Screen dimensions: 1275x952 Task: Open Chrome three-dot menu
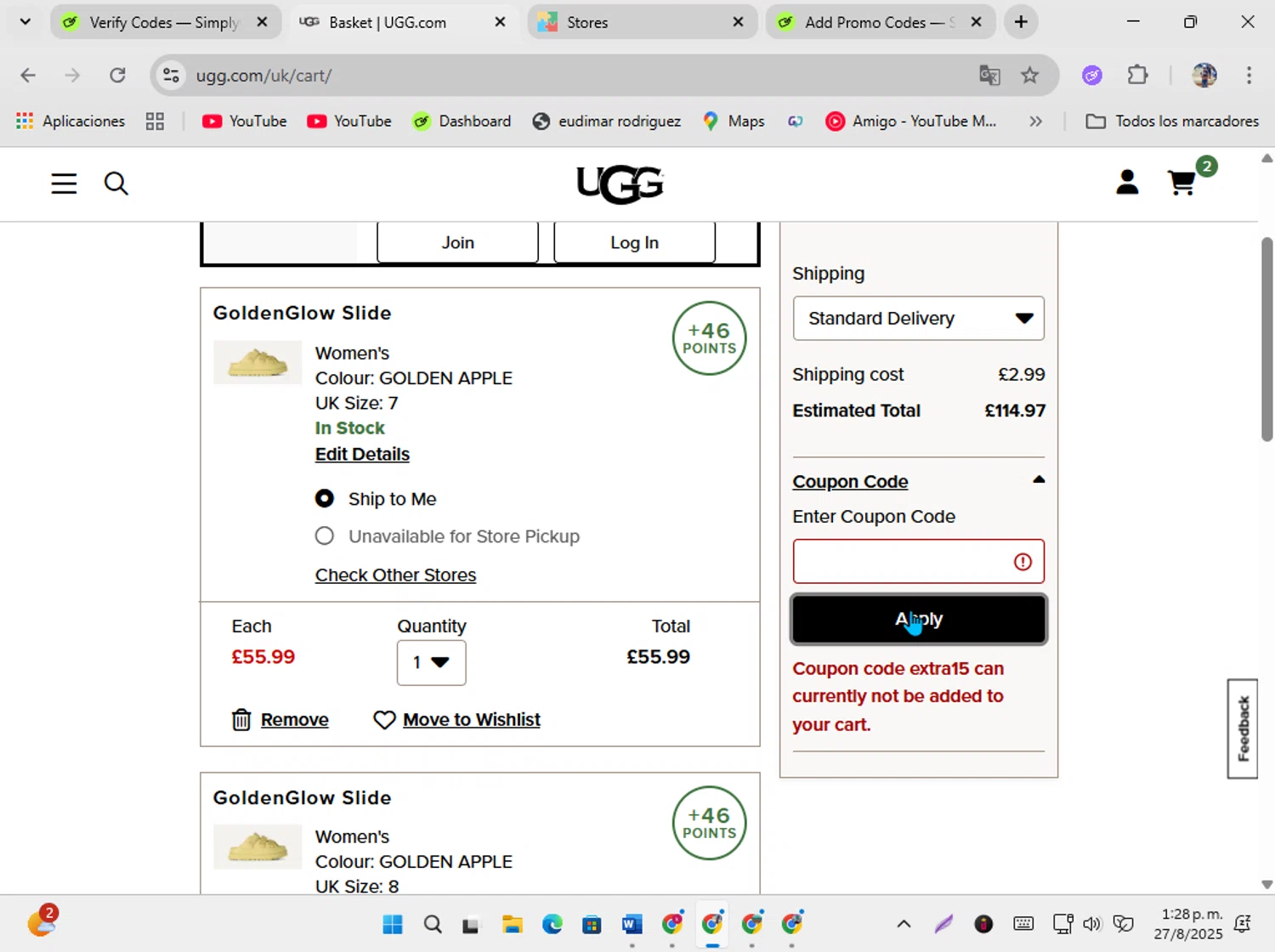tap(1249, 76)
